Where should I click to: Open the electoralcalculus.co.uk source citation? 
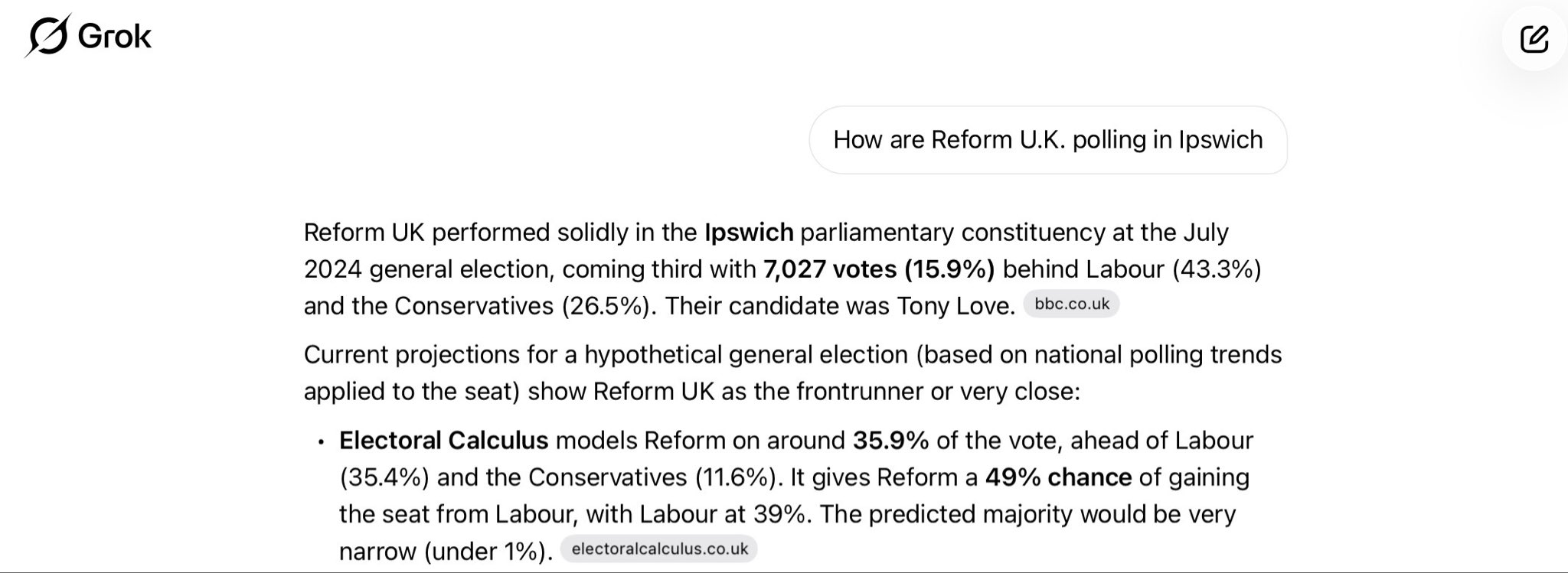tap(659, 549)
